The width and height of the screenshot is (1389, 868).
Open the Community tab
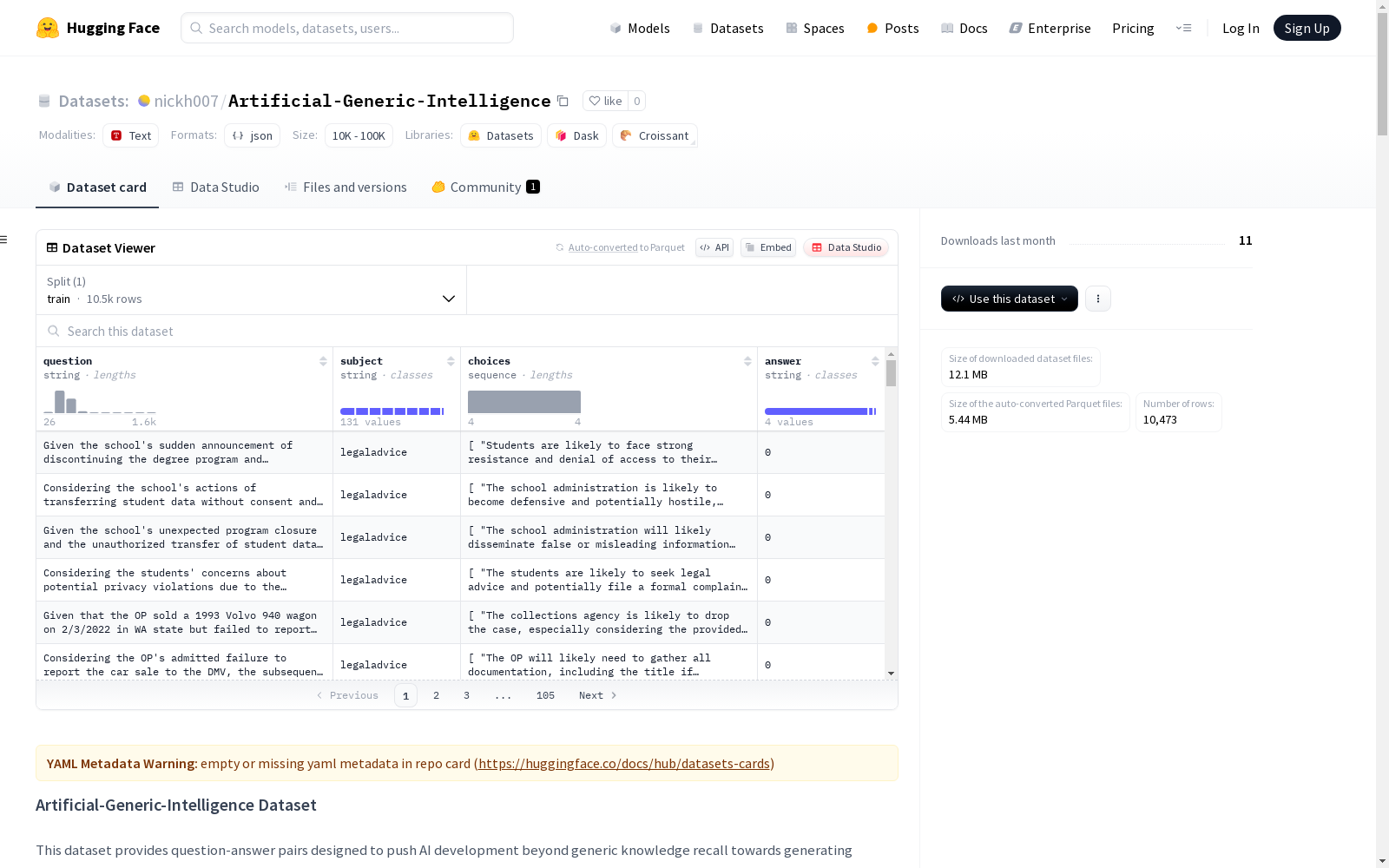(486, 187)
